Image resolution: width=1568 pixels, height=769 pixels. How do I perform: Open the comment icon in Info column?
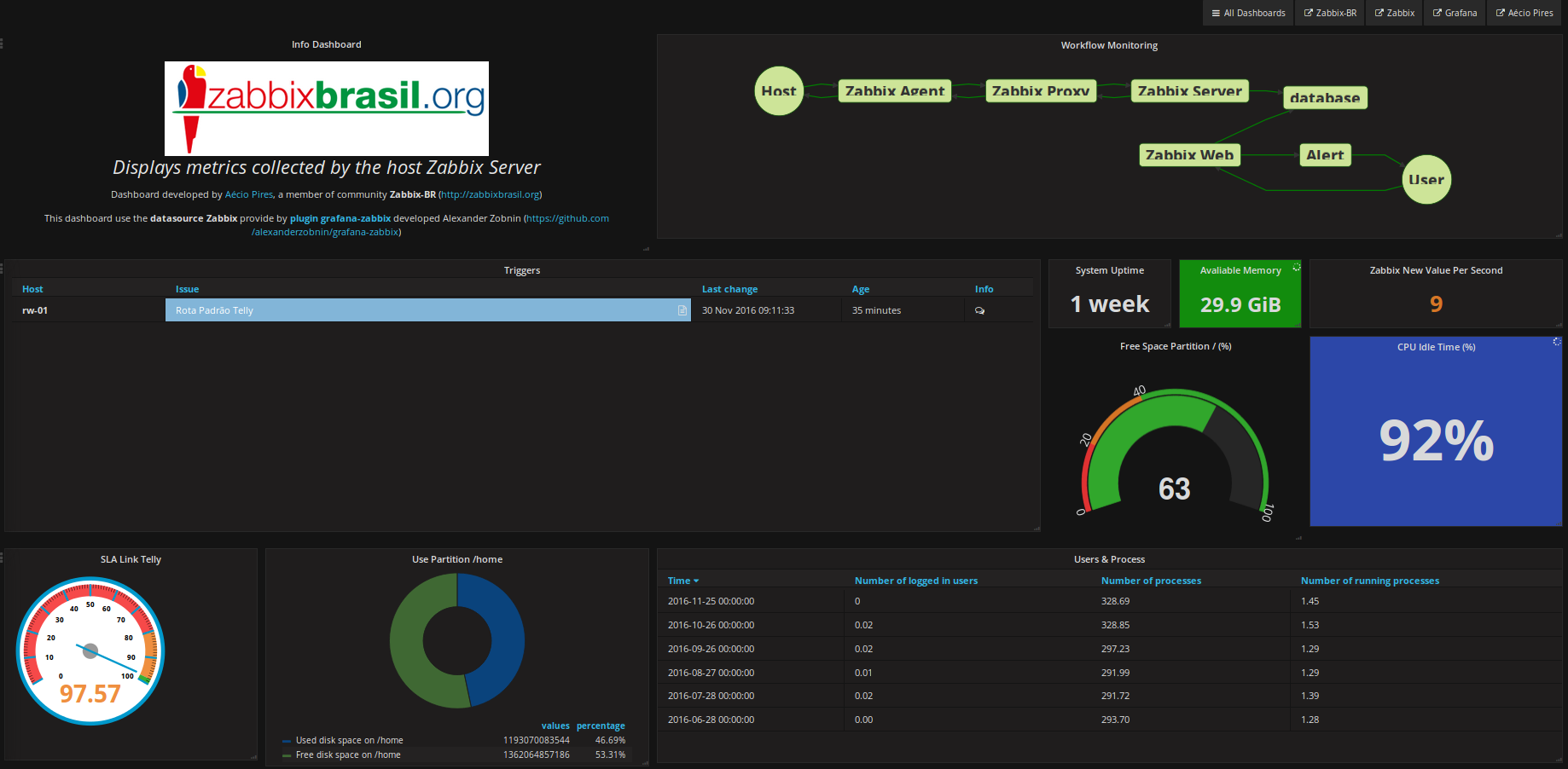[x=980, y=310]
